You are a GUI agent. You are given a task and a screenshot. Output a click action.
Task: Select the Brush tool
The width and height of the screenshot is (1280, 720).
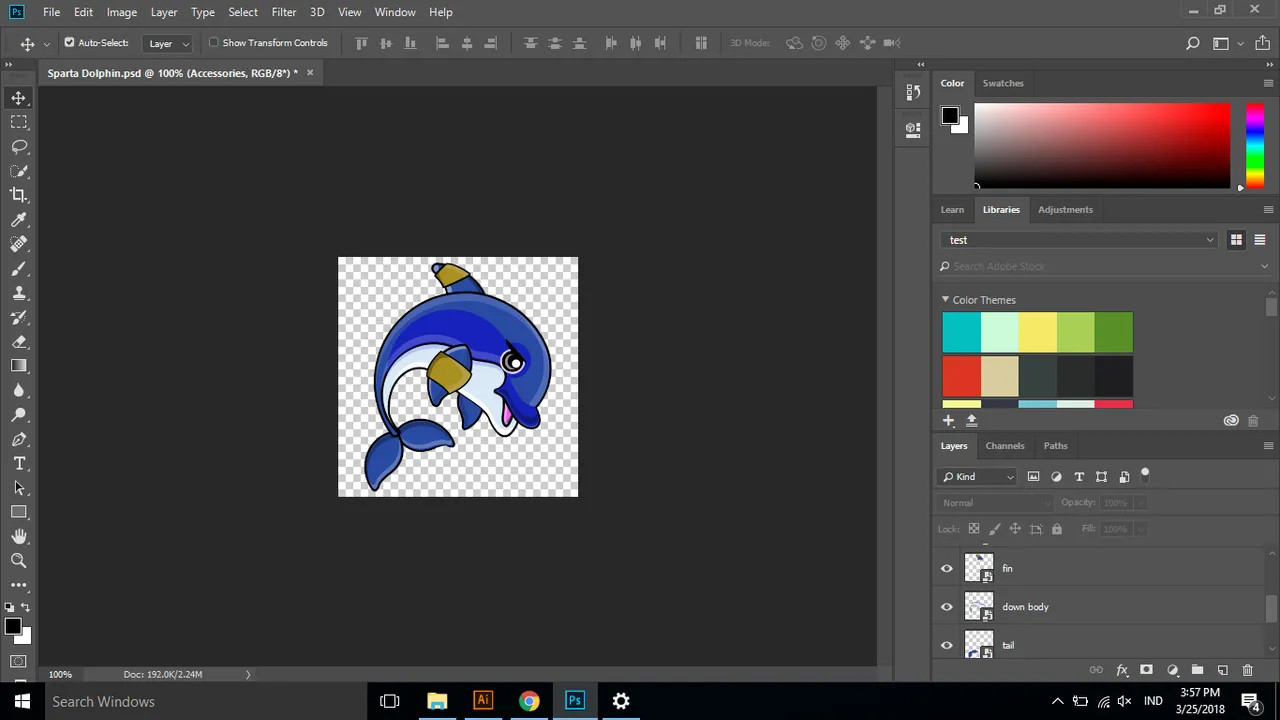[19, 268]
